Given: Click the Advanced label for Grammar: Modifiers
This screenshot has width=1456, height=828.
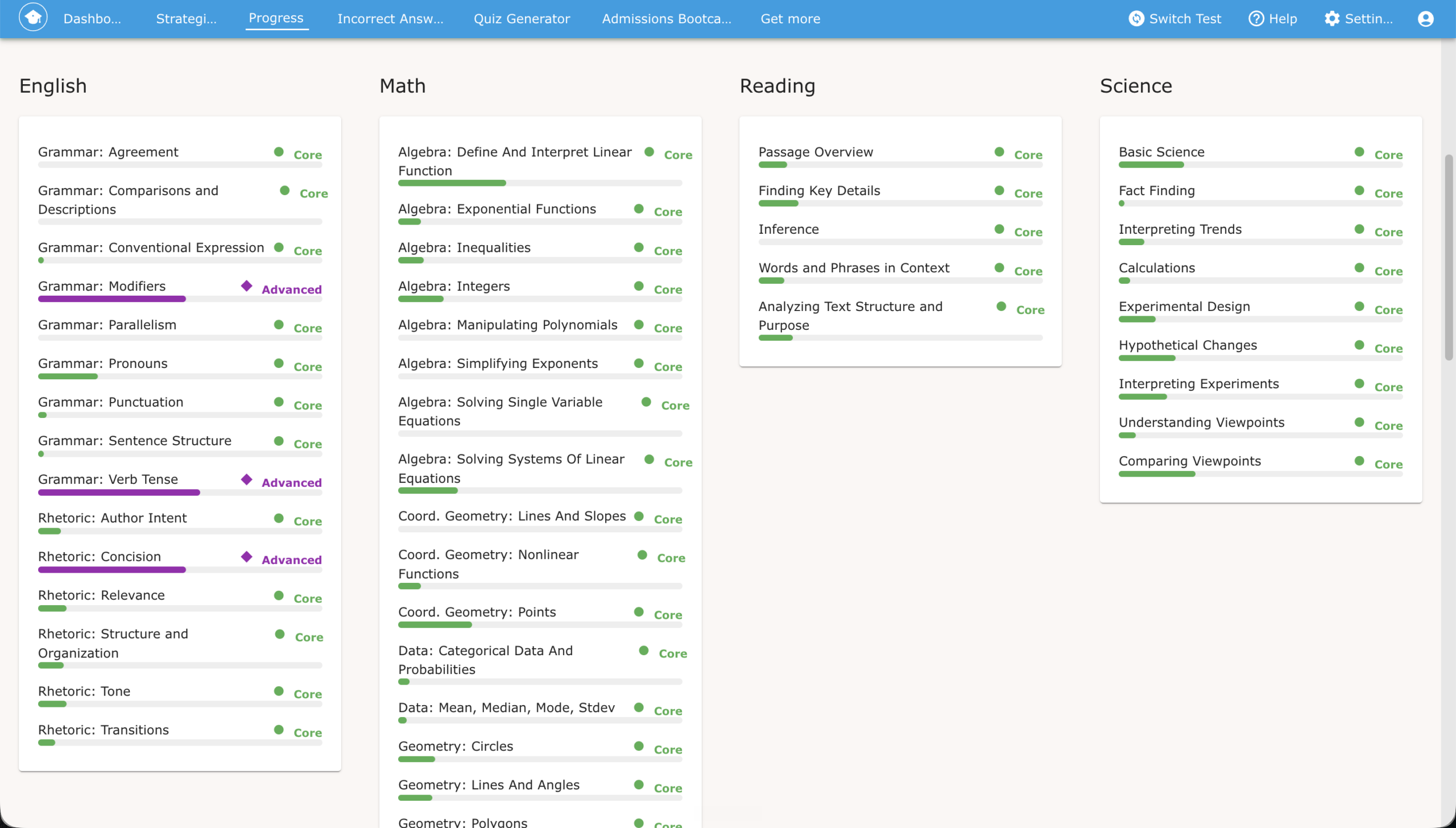Looking at the screenshot, I should (x=292, y=289).
